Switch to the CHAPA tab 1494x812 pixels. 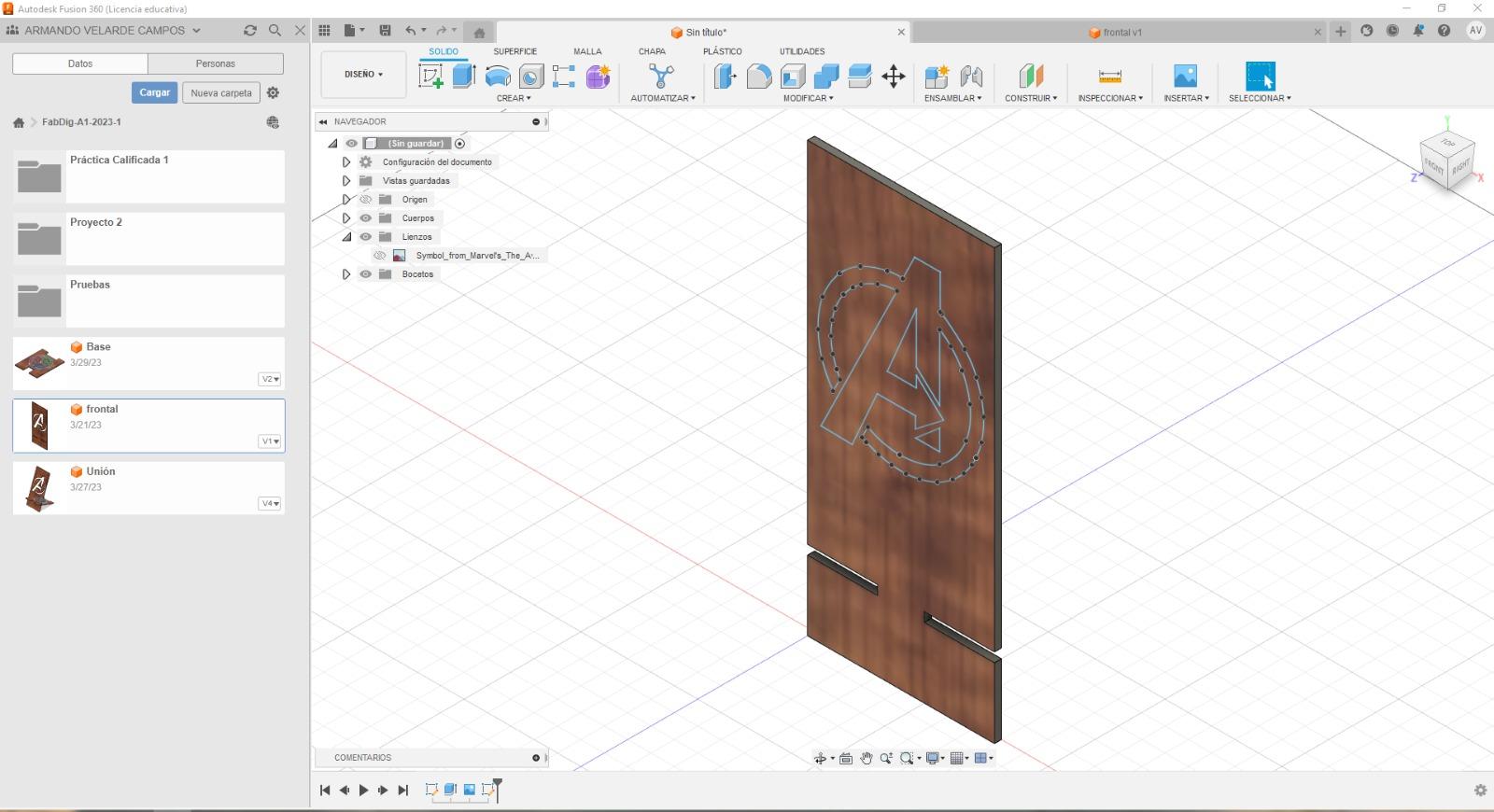point(652,52)
